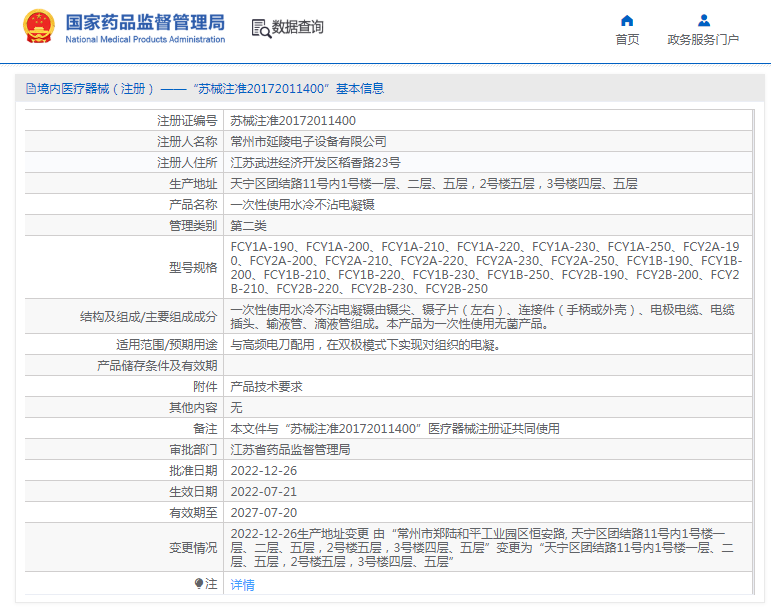The width and height of the screenshot is (771, 609).
Task: Click the 注册人名称 row label
Action: coord(187,142)
